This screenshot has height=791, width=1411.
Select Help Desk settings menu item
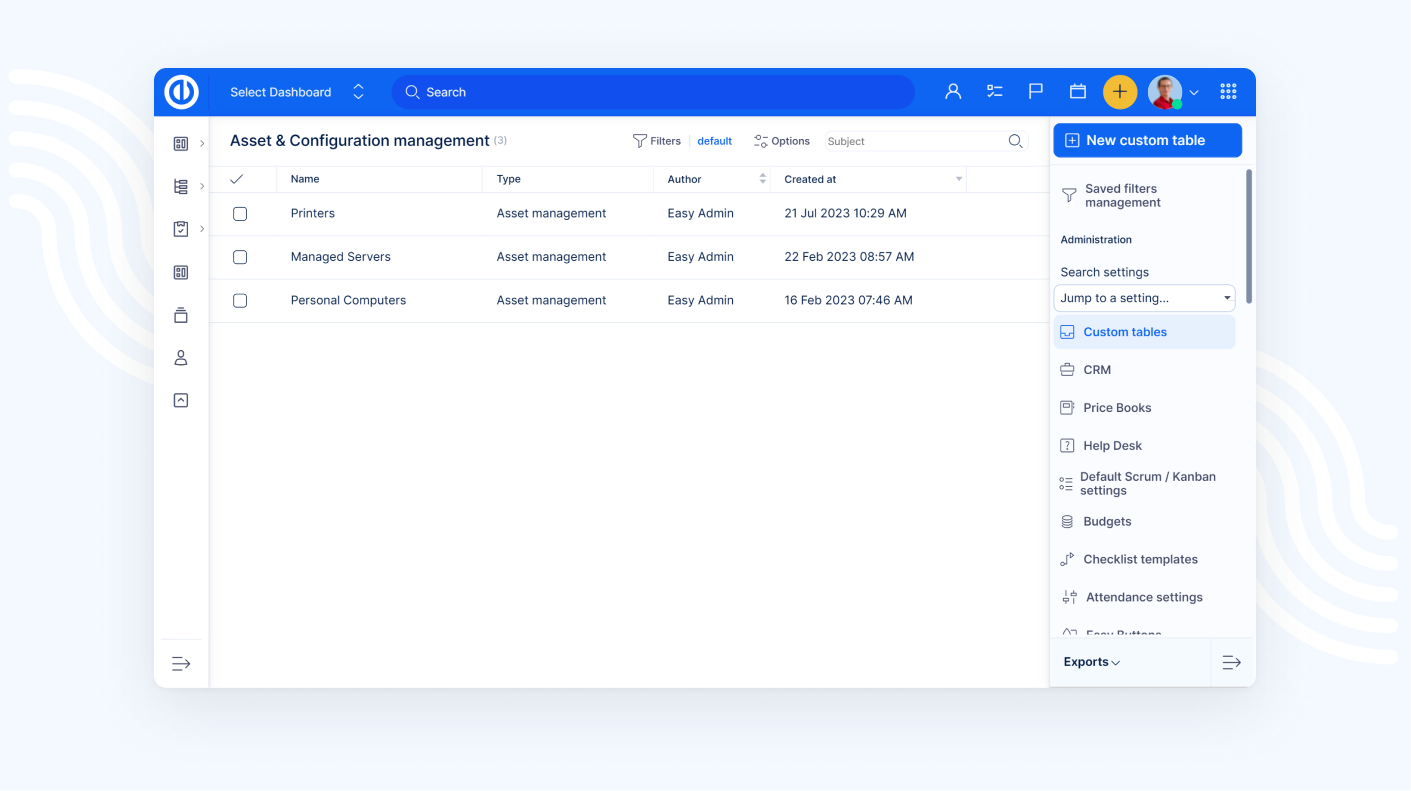click(1112, 446)
